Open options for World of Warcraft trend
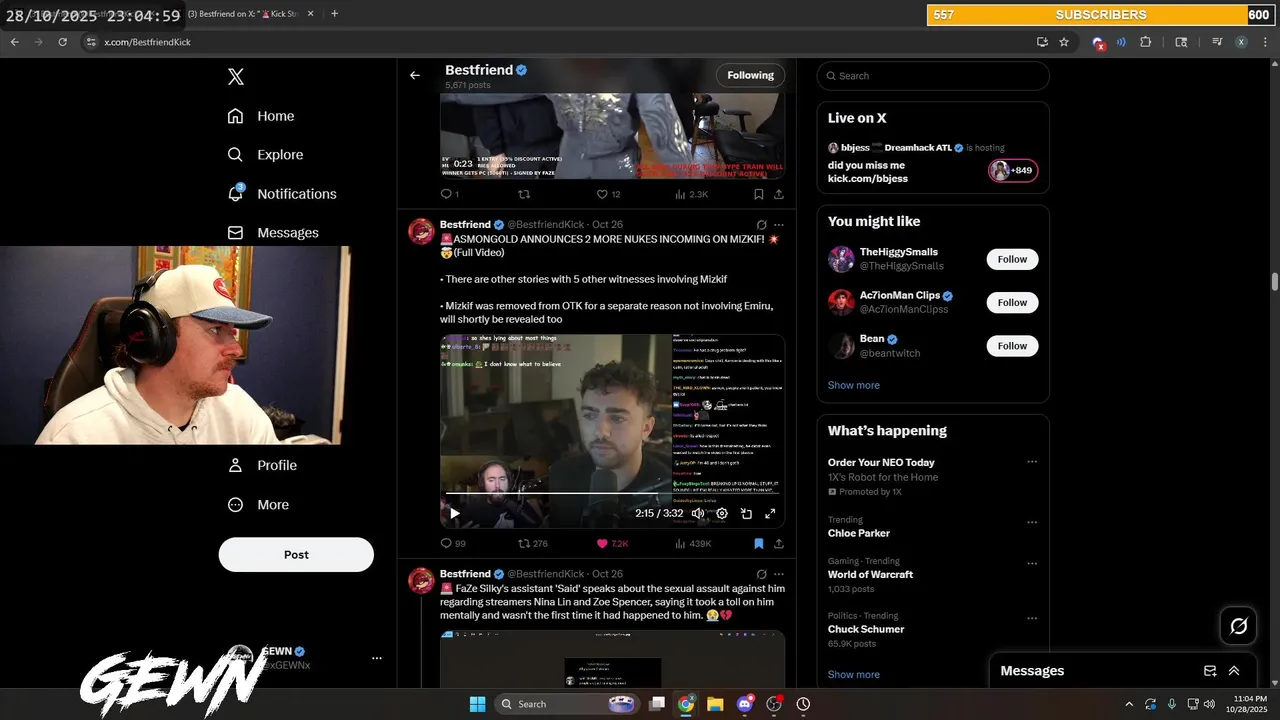The image size is (1280, 720). point(1032,563)
